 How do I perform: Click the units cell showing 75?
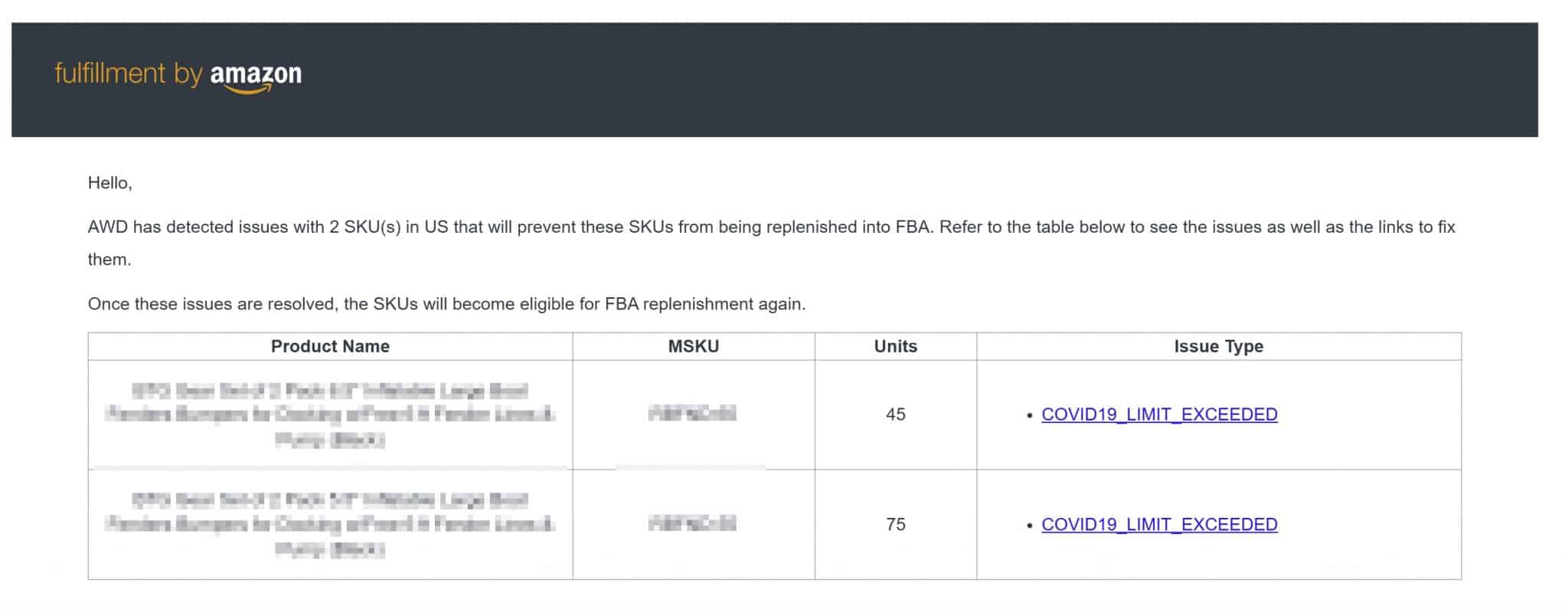point(895,525)
